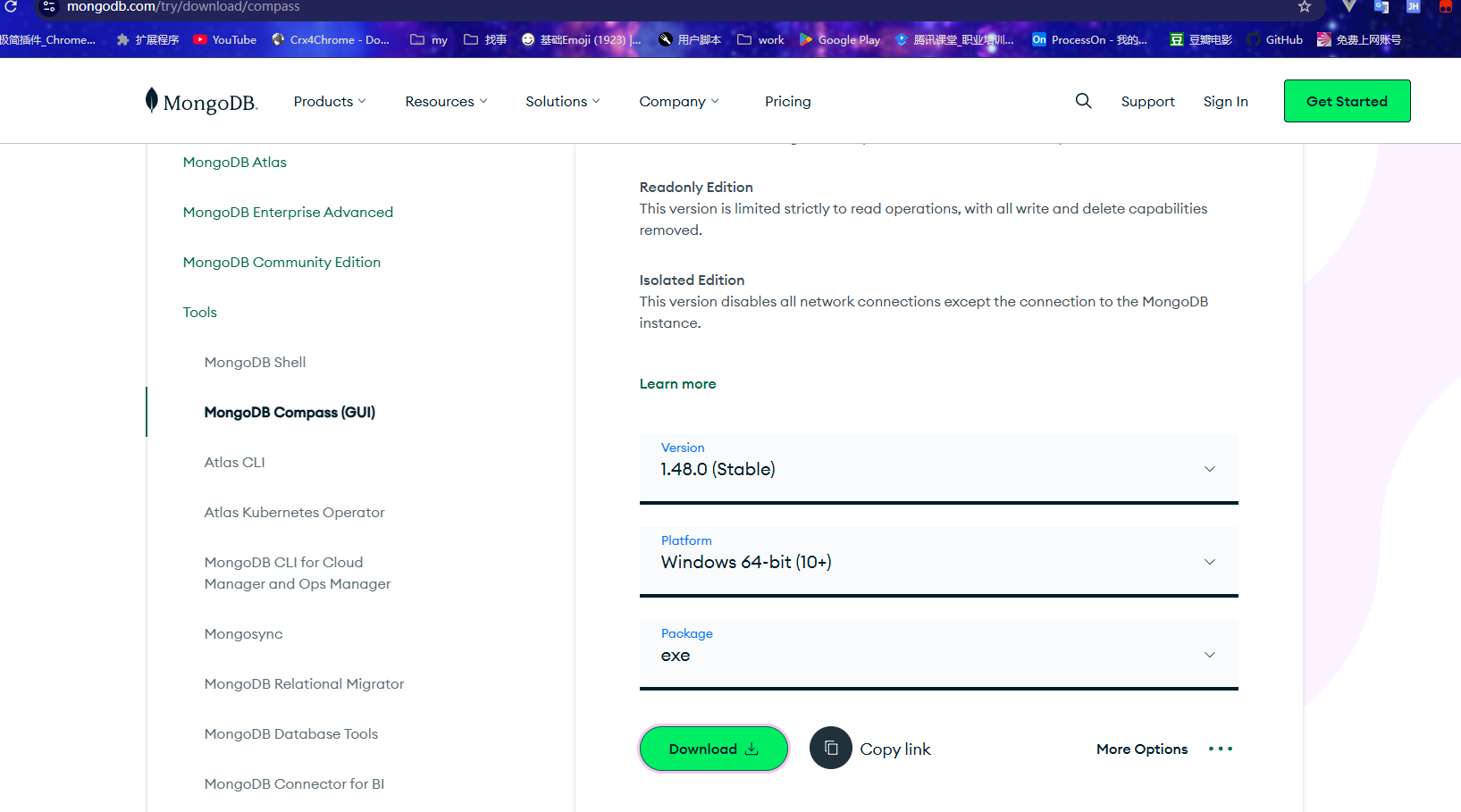Open MongoDB Shell in the sidebar
1461x812 pixels.
[255, 362]
